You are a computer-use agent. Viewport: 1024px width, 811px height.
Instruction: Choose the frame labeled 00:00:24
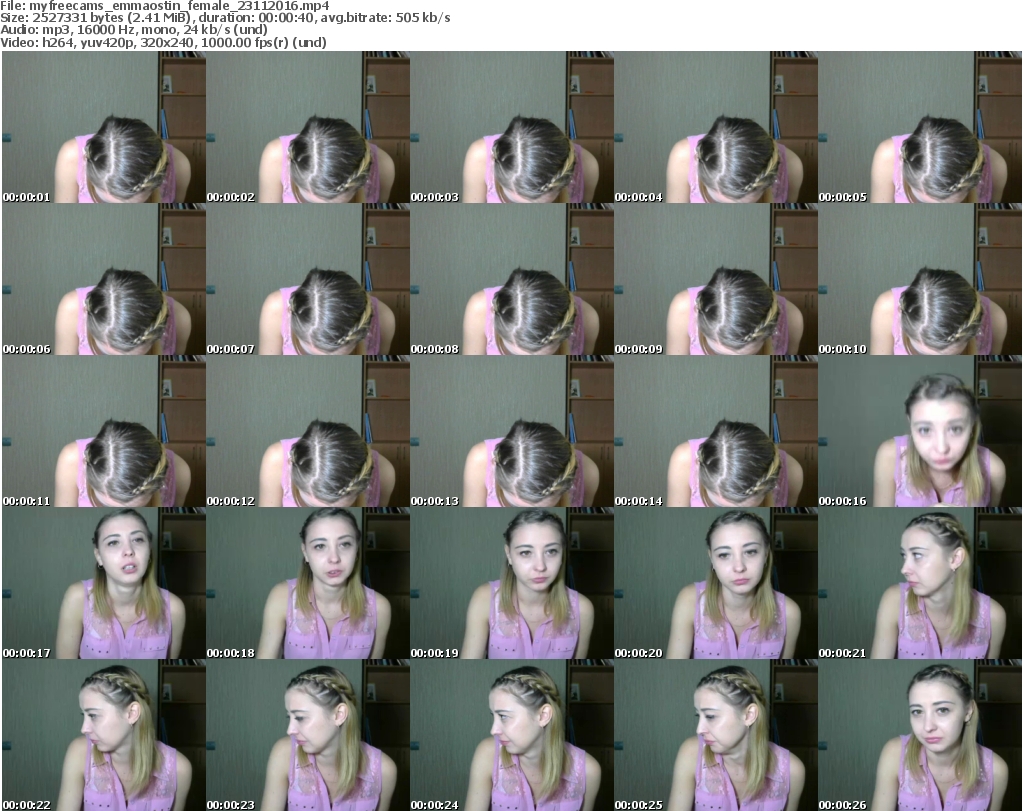511,735
